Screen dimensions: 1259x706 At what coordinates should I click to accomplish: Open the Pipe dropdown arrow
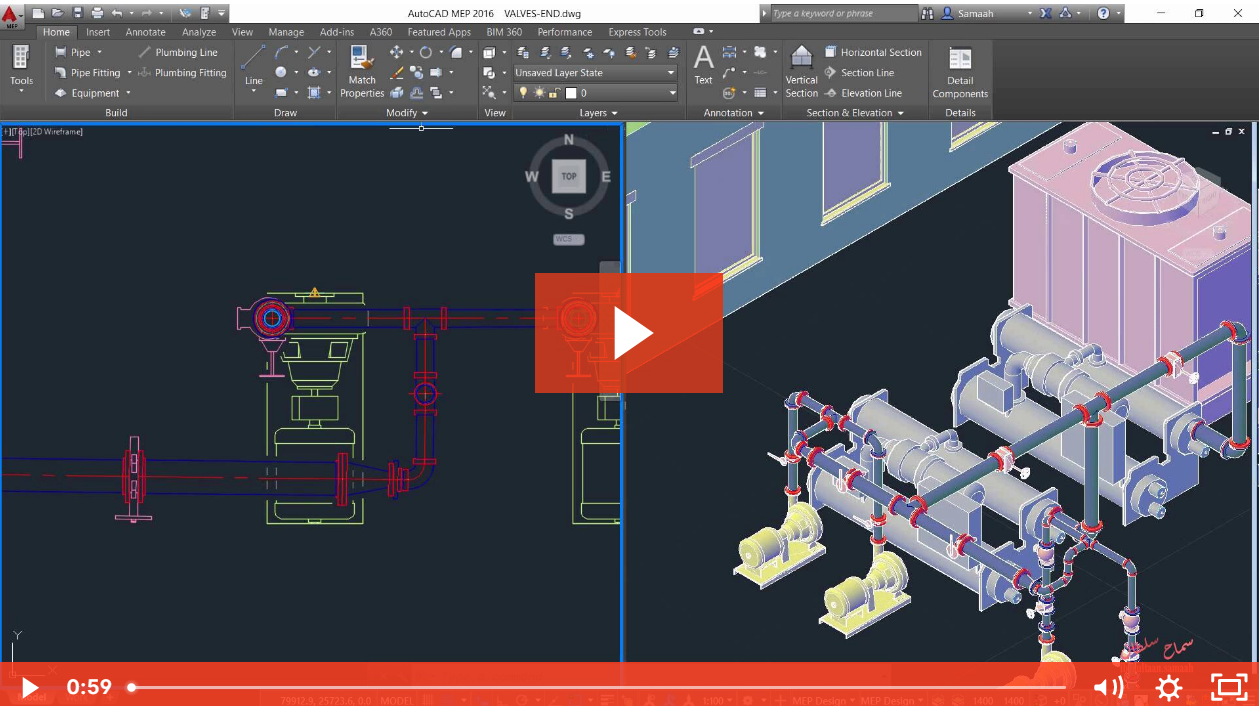click(x=99, y=52)
